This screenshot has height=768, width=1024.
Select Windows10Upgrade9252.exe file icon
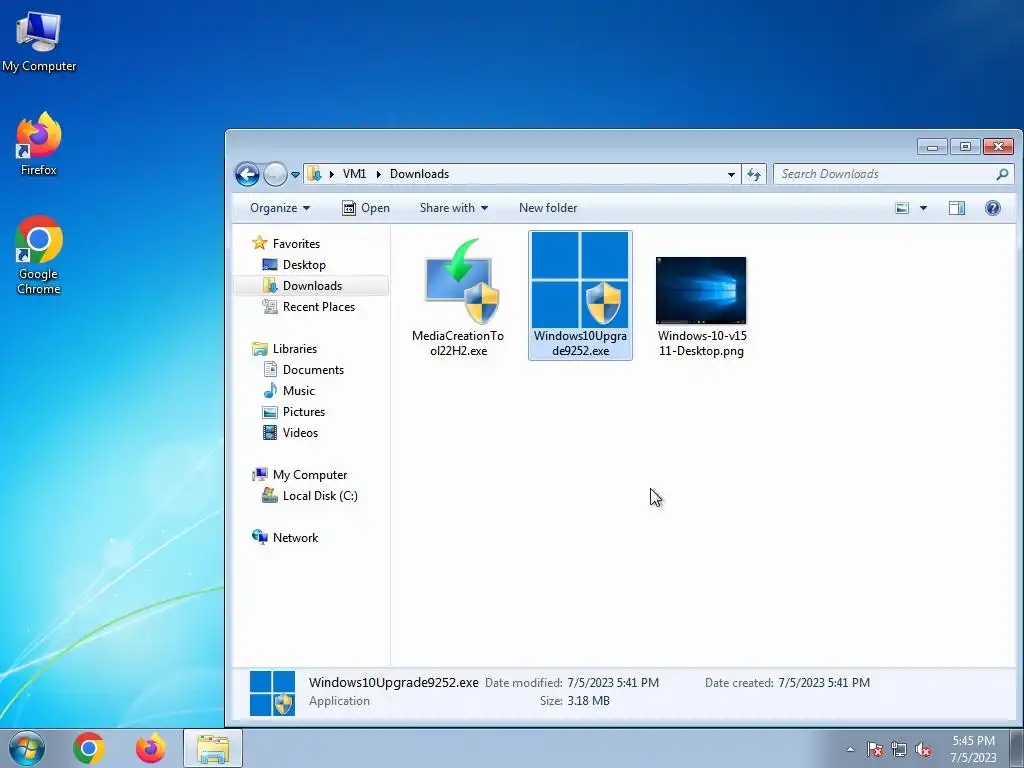(580, 280)
